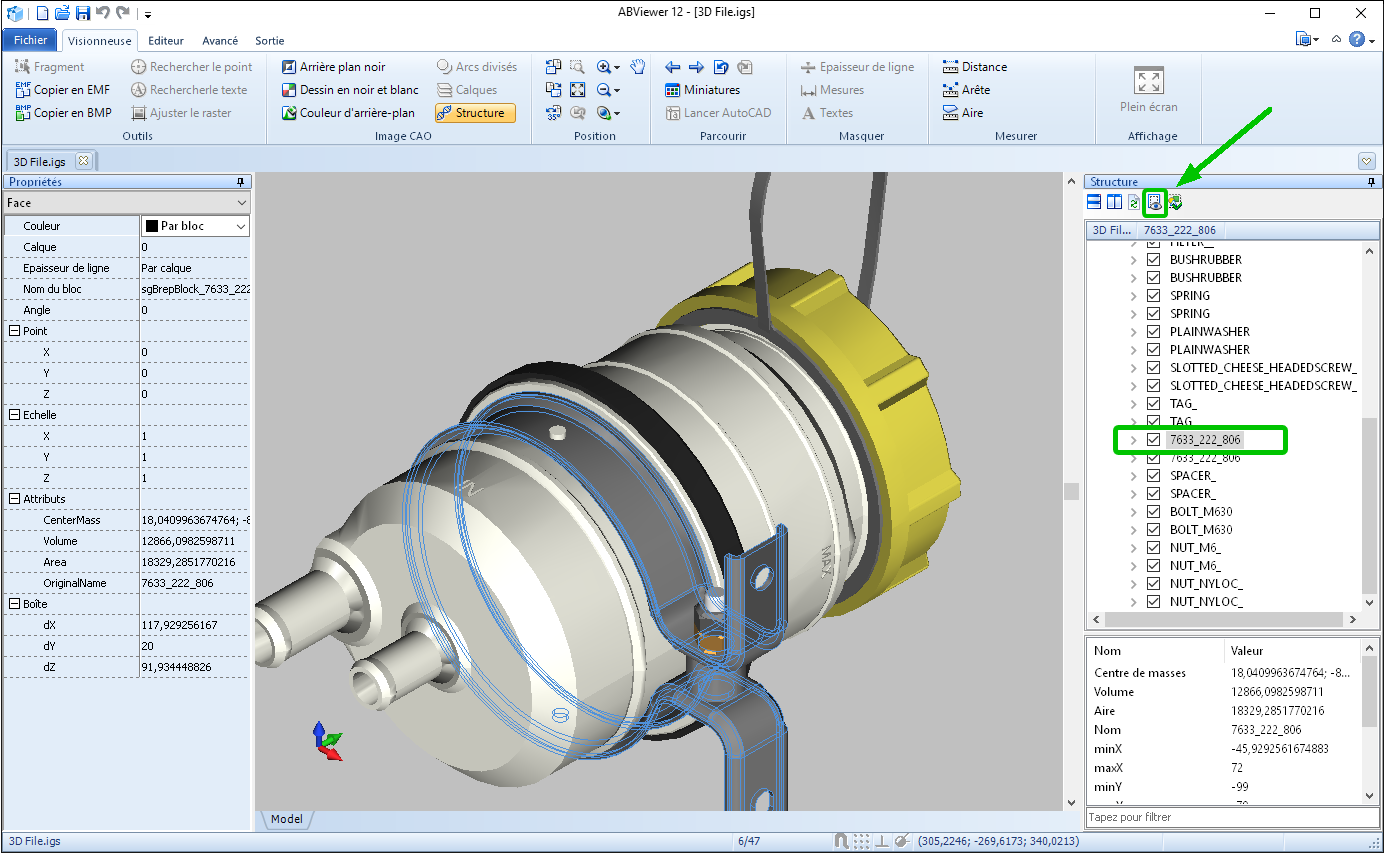This screenshot has height=861, width=1385.
Task: Click the fit-to-window icon
Action: pos(577,90)
